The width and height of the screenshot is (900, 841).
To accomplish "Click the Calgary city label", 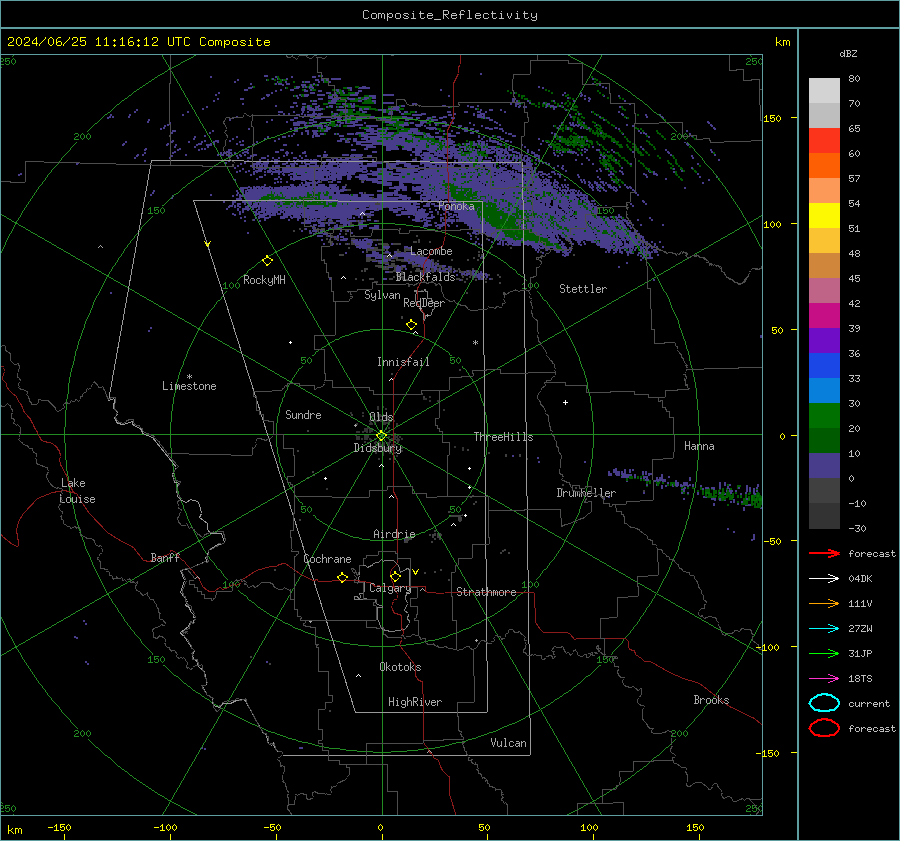I will tap(390, 588).
